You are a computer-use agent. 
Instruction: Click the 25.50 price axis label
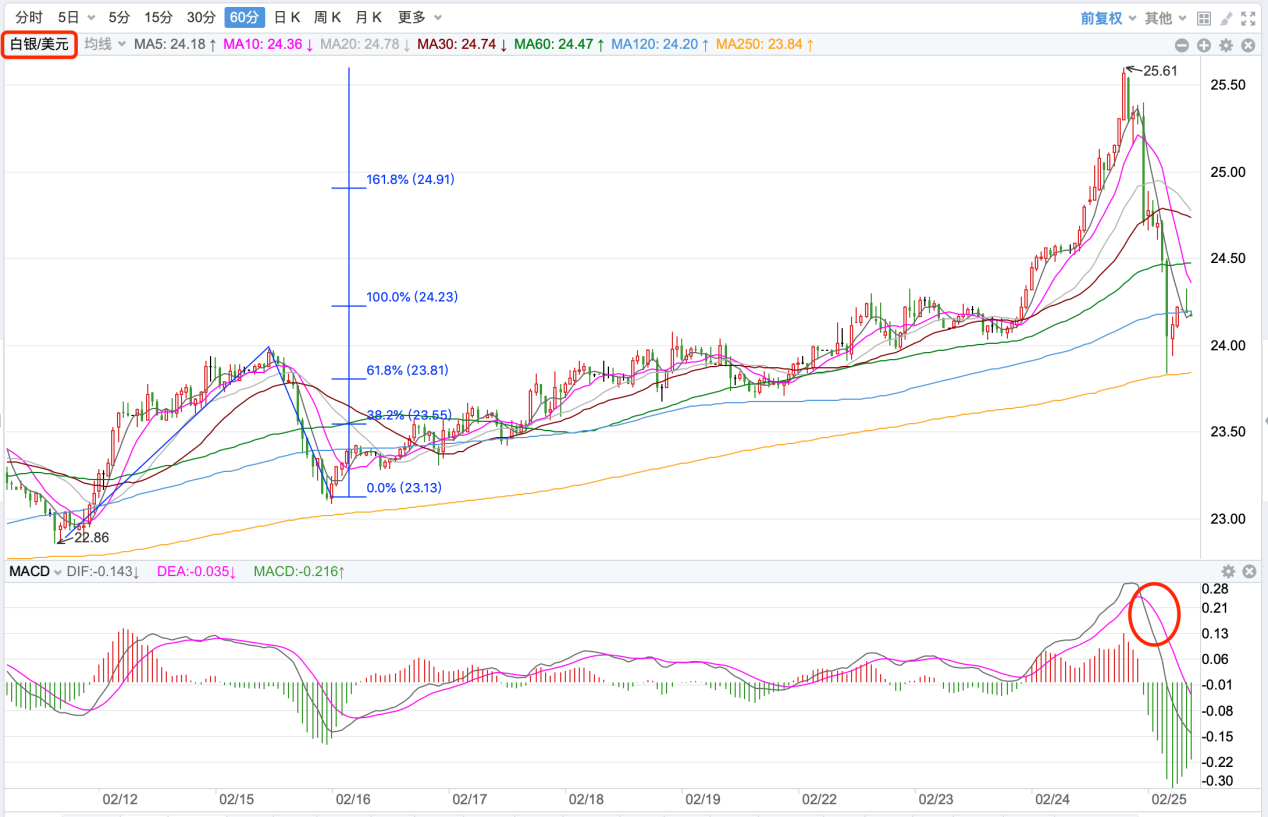[1227, 85]
